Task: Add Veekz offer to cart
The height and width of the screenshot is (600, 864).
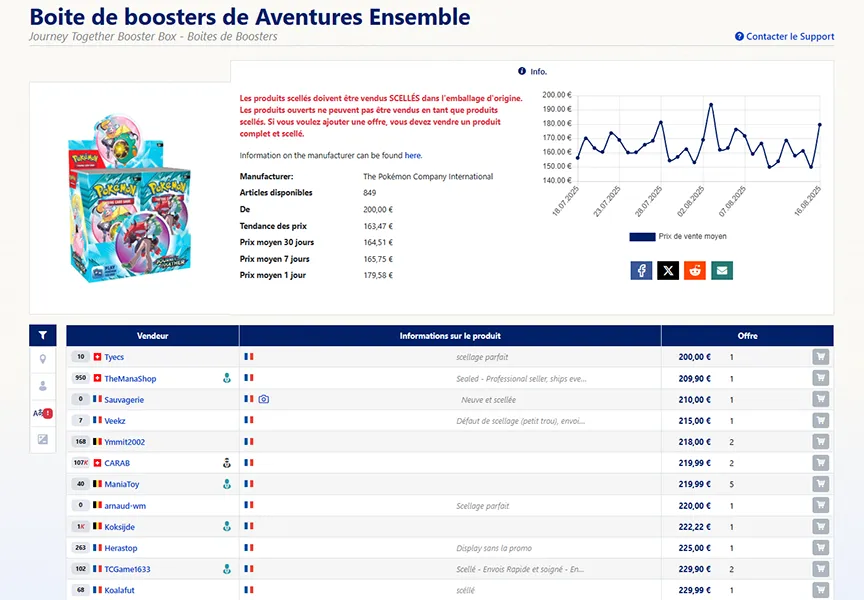Action: point(820,420)
